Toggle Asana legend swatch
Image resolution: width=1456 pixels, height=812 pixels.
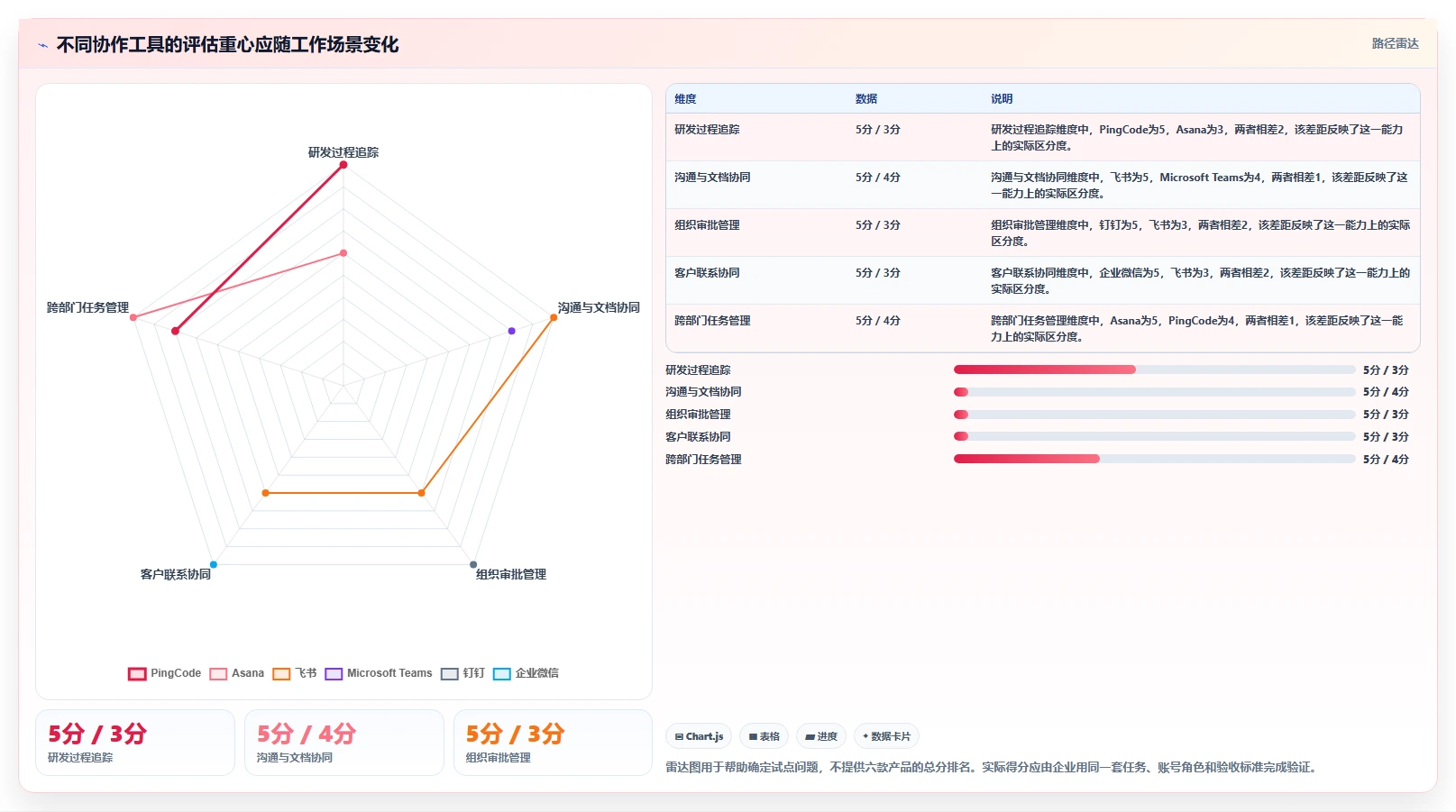tap(218, 674)
